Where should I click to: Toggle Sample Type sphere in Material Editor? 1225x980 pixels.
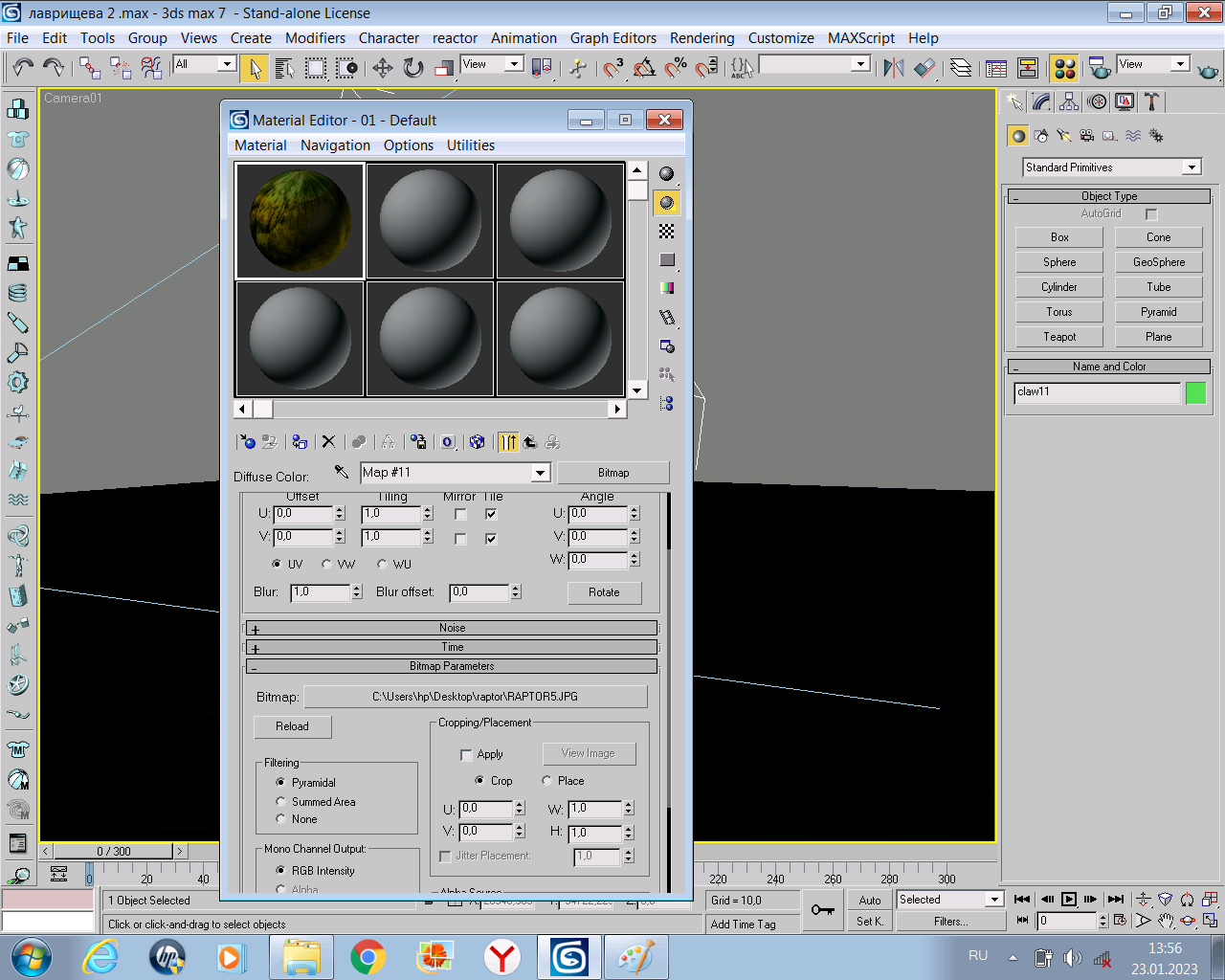tap(667, 174)
